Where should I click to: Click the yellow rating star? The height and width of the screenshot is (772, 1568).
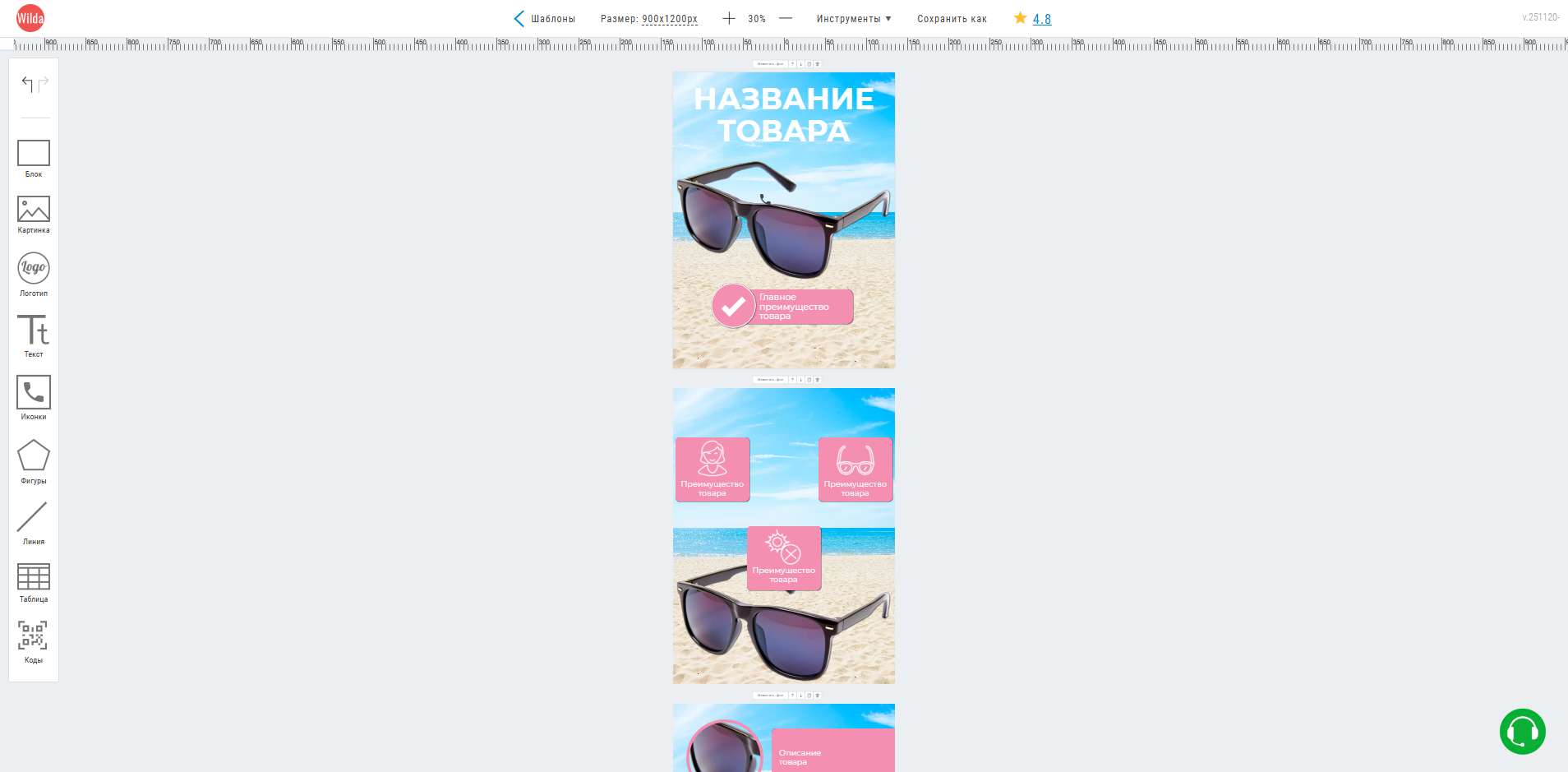point(1020,17)
